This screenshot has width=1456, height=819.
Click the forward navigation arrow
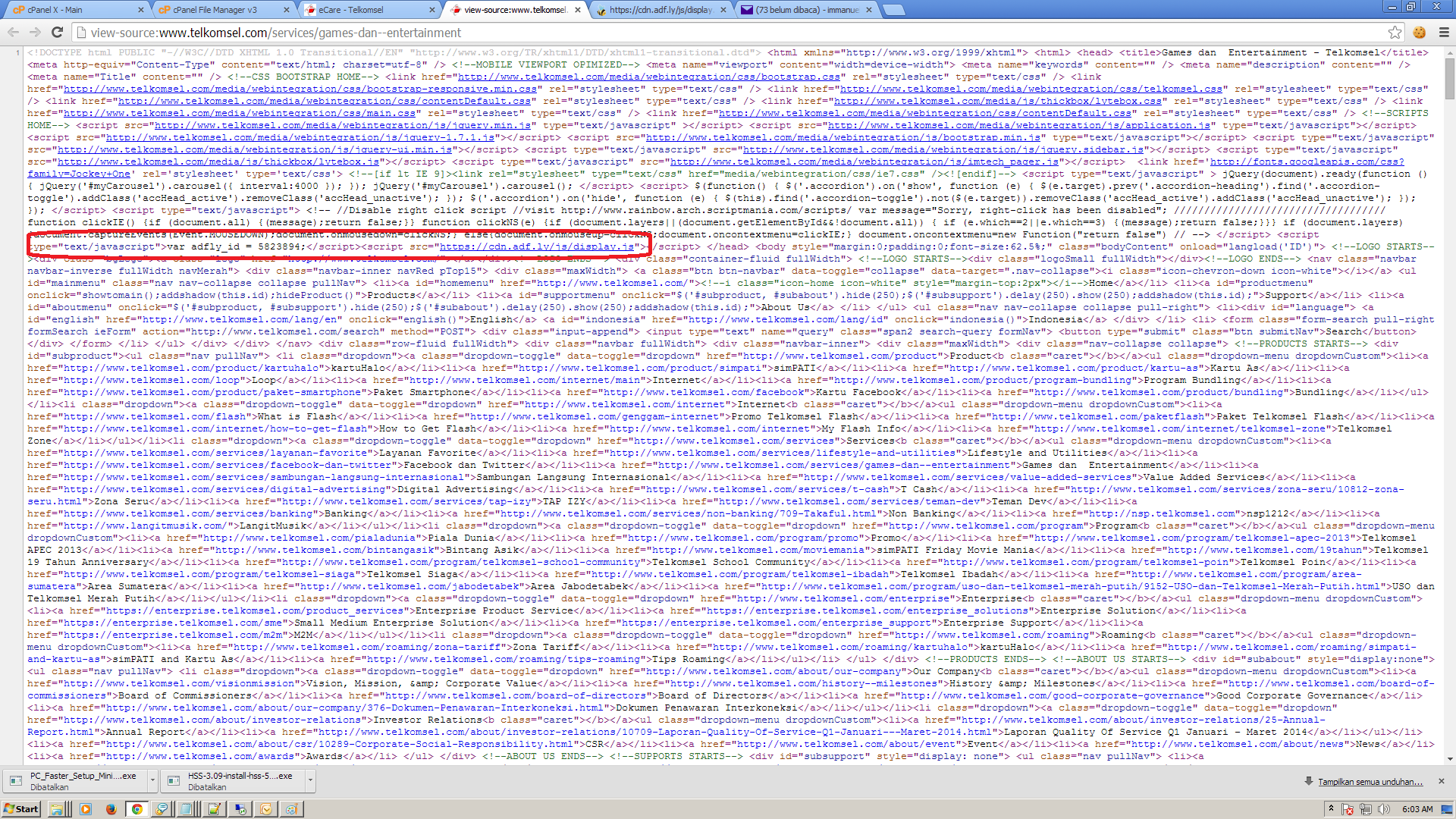coord(35,33)
